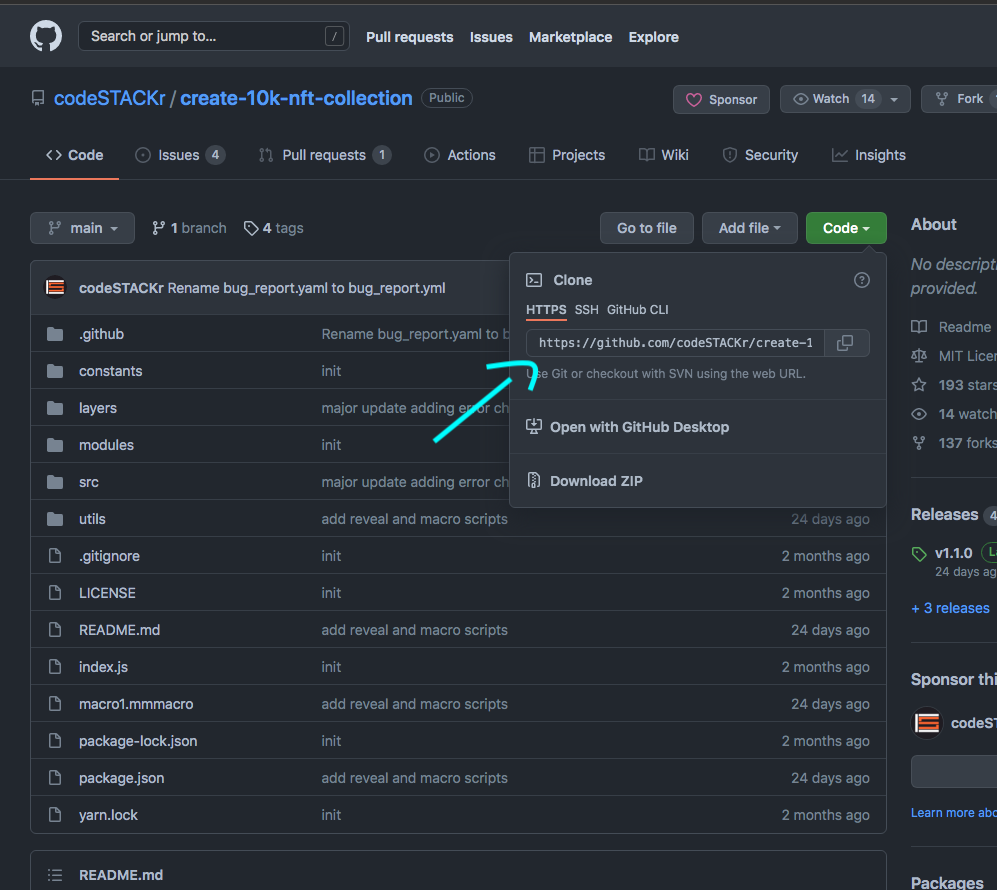Screen dimensions: 997x890
Task: Open commit message Rename bug_report.yaml
Action: point(306,288)
